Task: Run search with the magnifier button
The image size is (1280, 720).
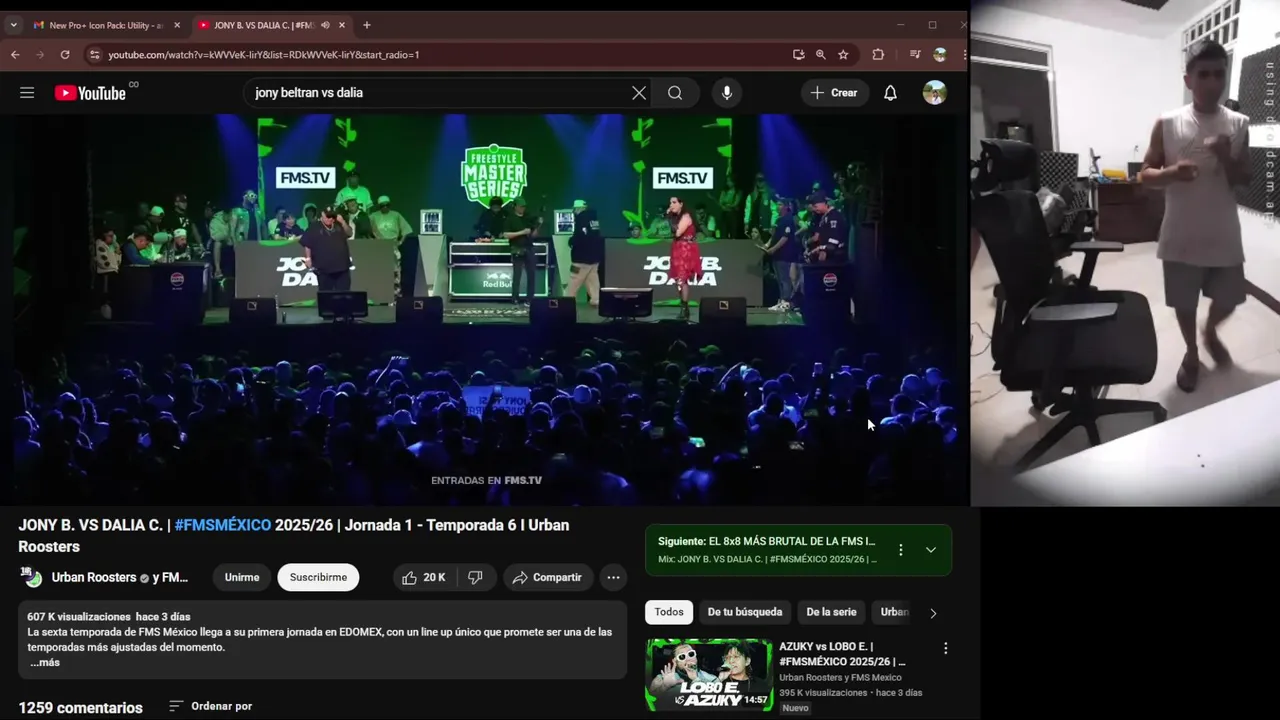Action: coord(675,93)
